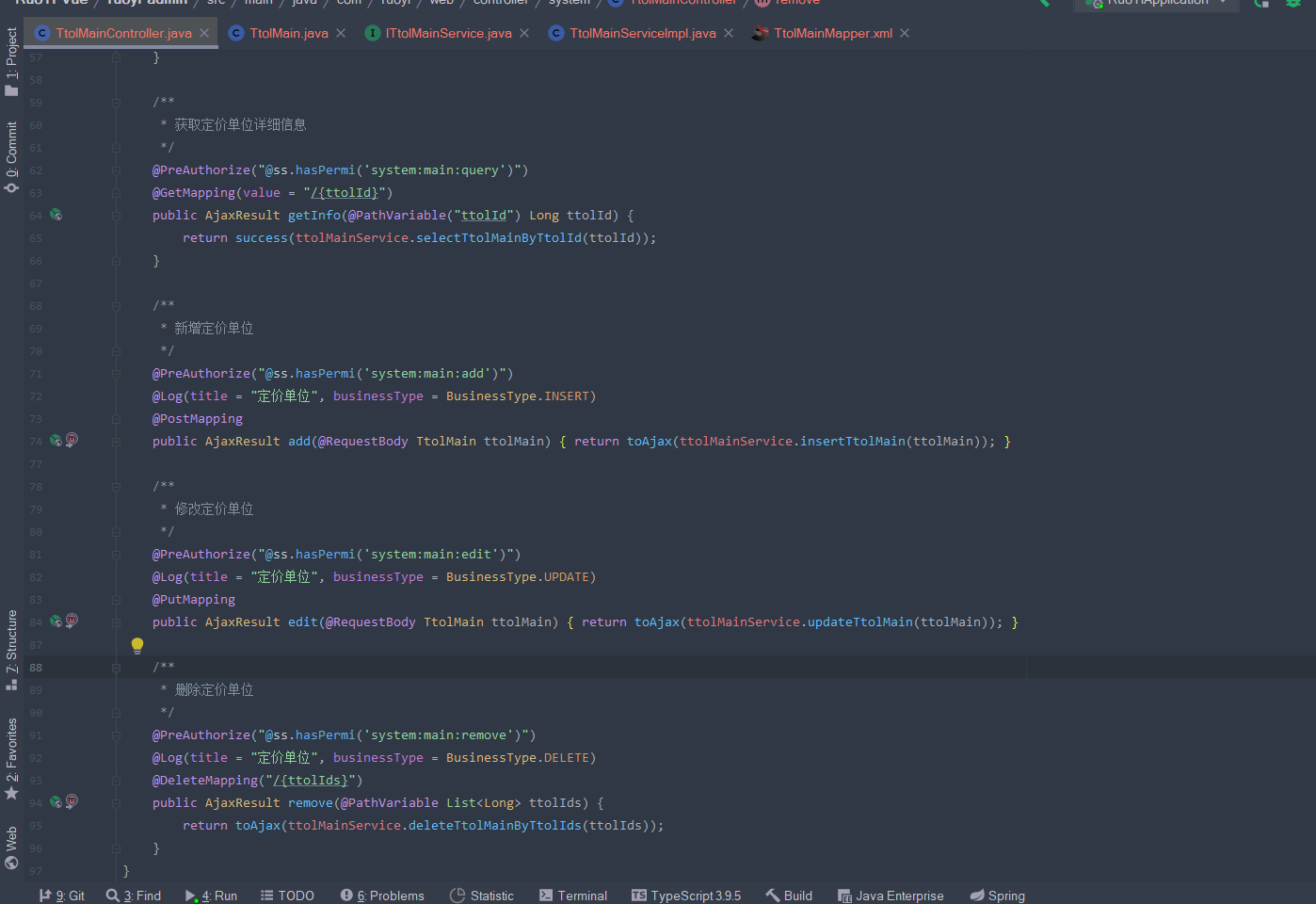The height and width of the screenshot is (904, 1316).
Task: Open the 3: Find tool window
Action: point(134,896)
